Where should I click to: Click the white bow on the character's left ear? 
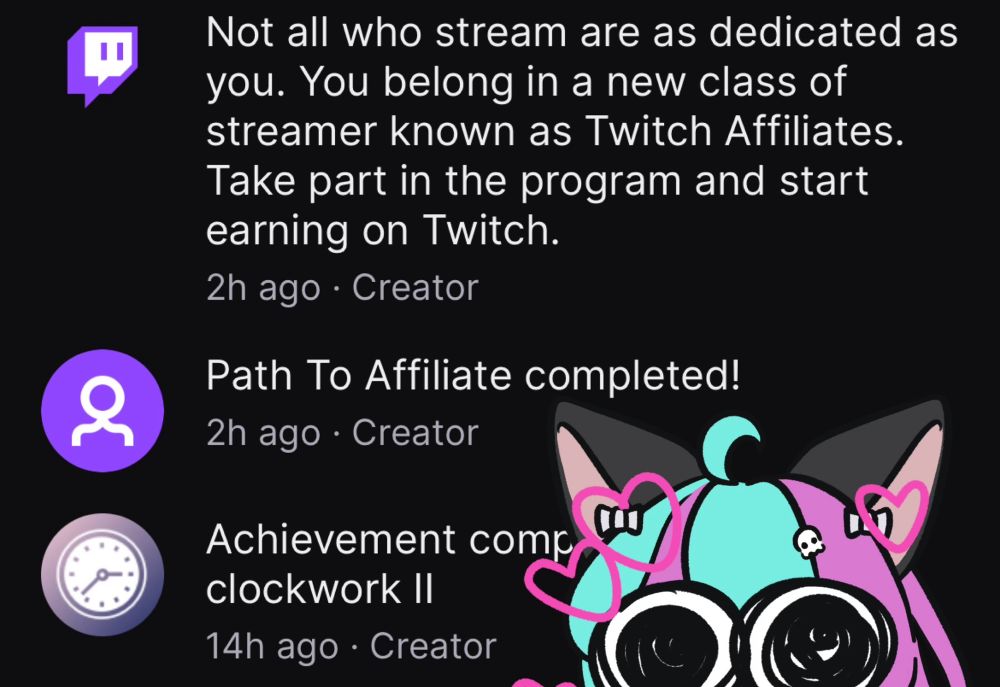click(x=617, y=519)
